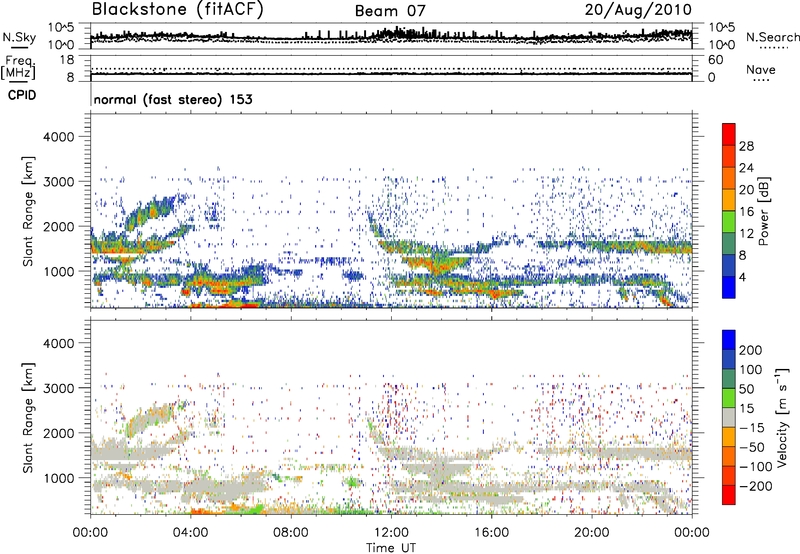Click the "18" tick on frequency axis
This screenshot has width=800, height=554.
(x=67, y=60)
